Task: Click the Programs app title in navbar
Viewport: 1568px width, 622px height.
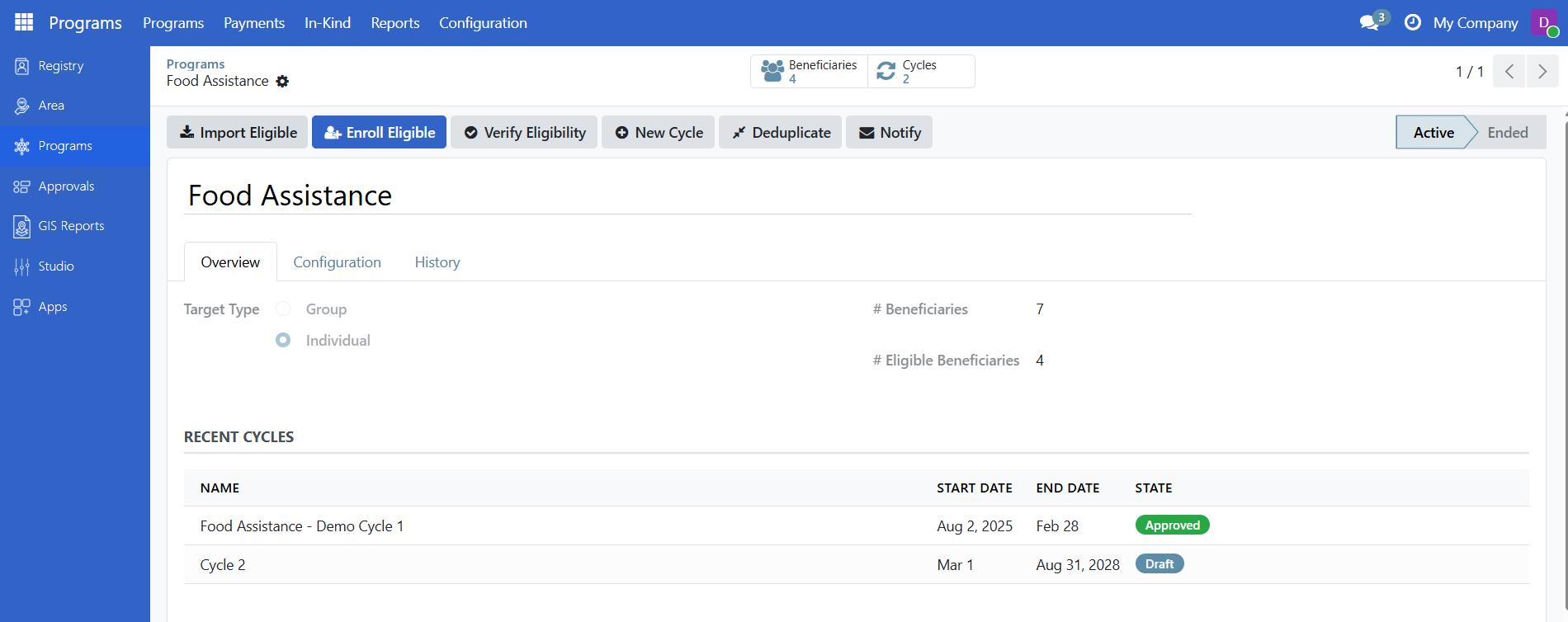Action: [x=85, y=23]
